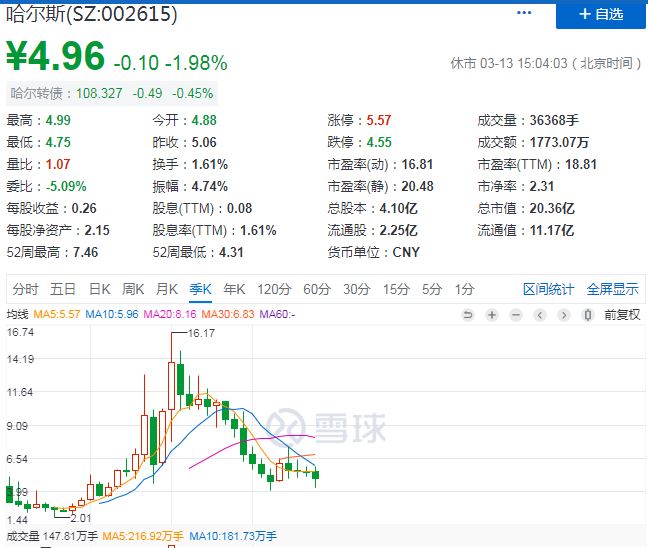648x548 pixels.
Task: Click the 16.17 peak price marker
Action: pos(201,333)
